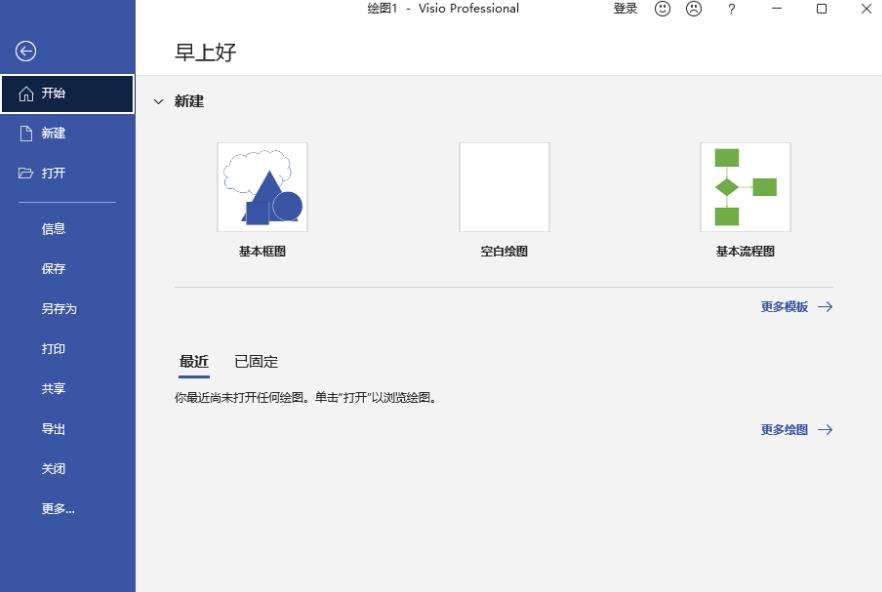This screenshot has height=592, width=882.
Task: Open the 信息 page
Action: click(x=68, y=228)
